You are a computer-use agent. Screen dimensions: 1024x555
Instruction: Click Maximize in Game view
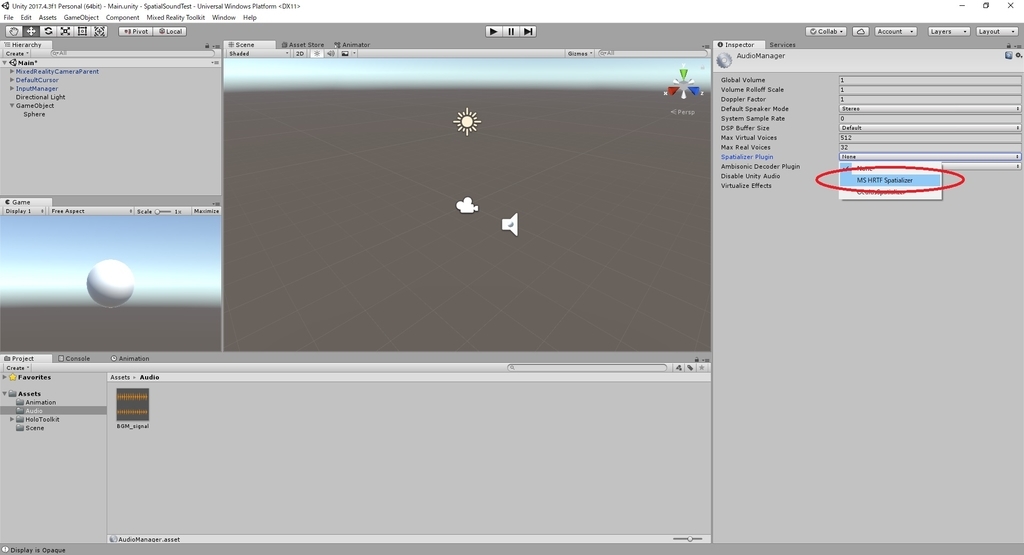tap(206, 211)
